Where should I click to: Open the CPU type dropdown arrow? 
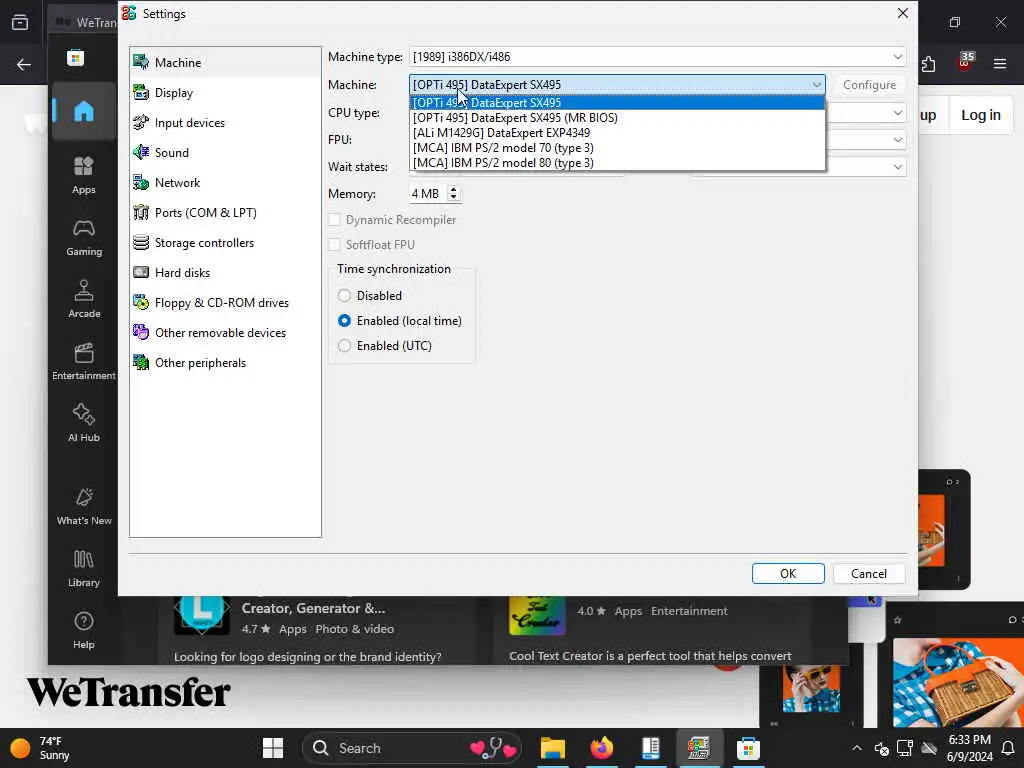pyautogui.click(x=898, y=112)
